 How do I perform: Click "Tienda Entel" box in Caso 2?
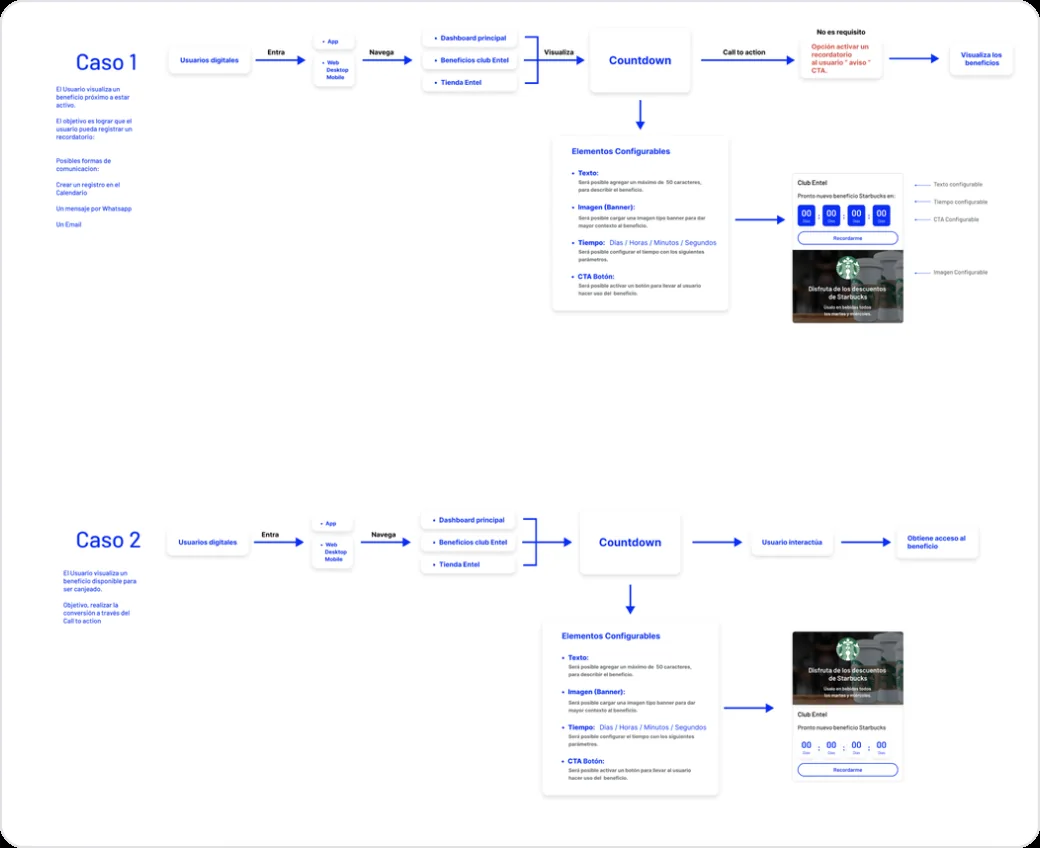click(x=468, y=565)
